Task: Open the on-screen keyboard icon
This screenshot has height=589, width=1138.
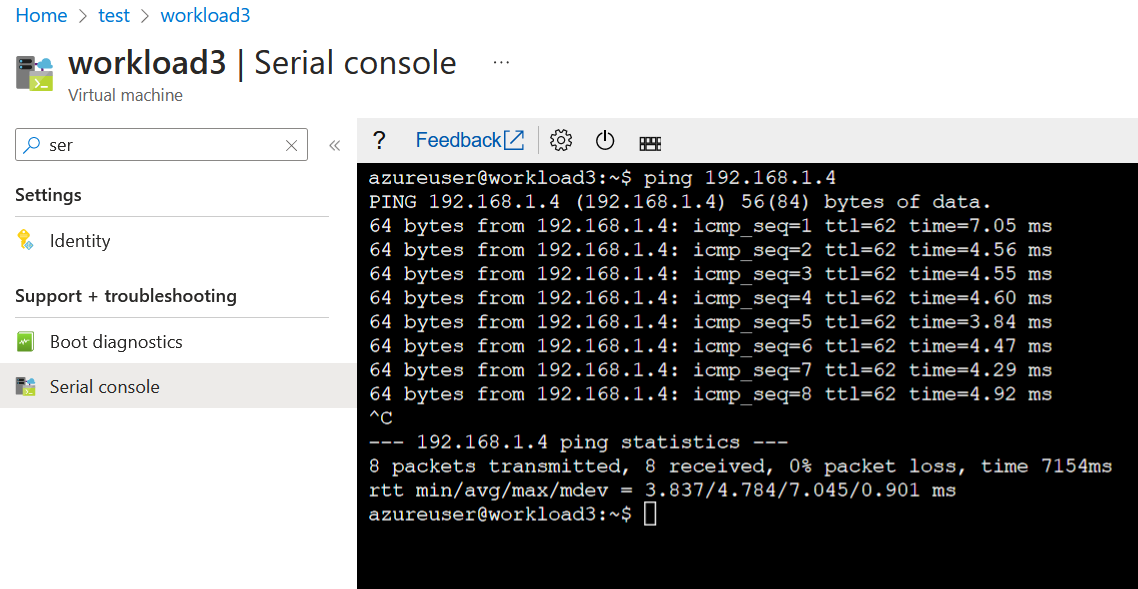Action: (650, 141)
